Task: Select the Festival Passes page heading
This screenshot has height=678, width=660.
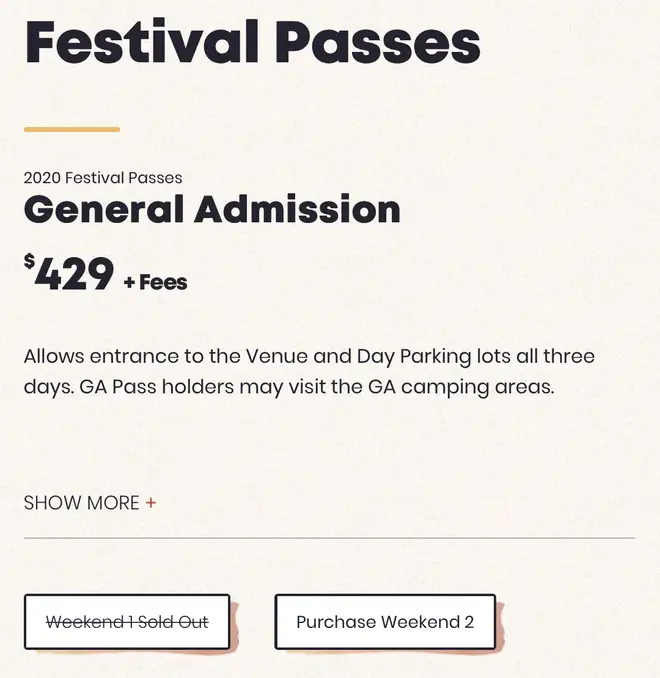Action: coord(253,42)
